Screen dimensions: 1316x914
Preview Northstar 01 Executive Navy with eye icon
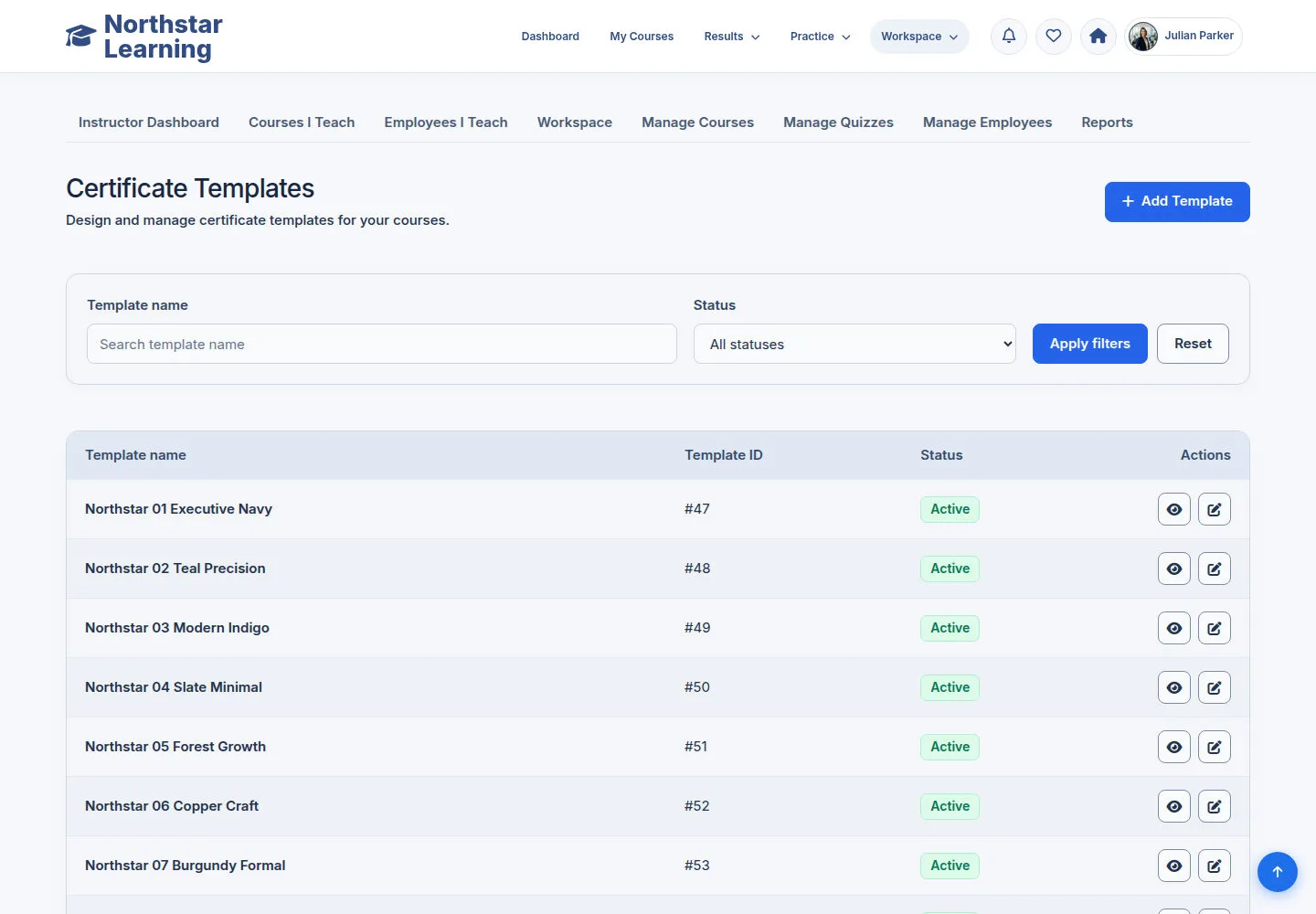1174,509
